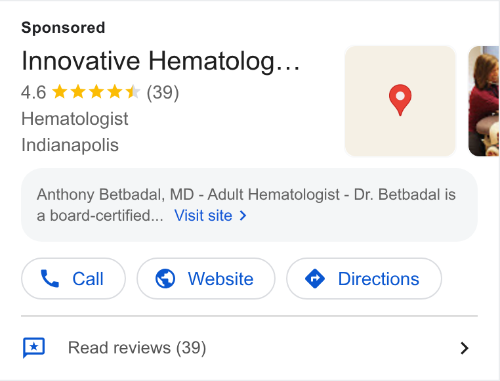Expand reviews with the right chevron arrow
This screenshot has width=500, height=381.
click(x=464, y=348)
